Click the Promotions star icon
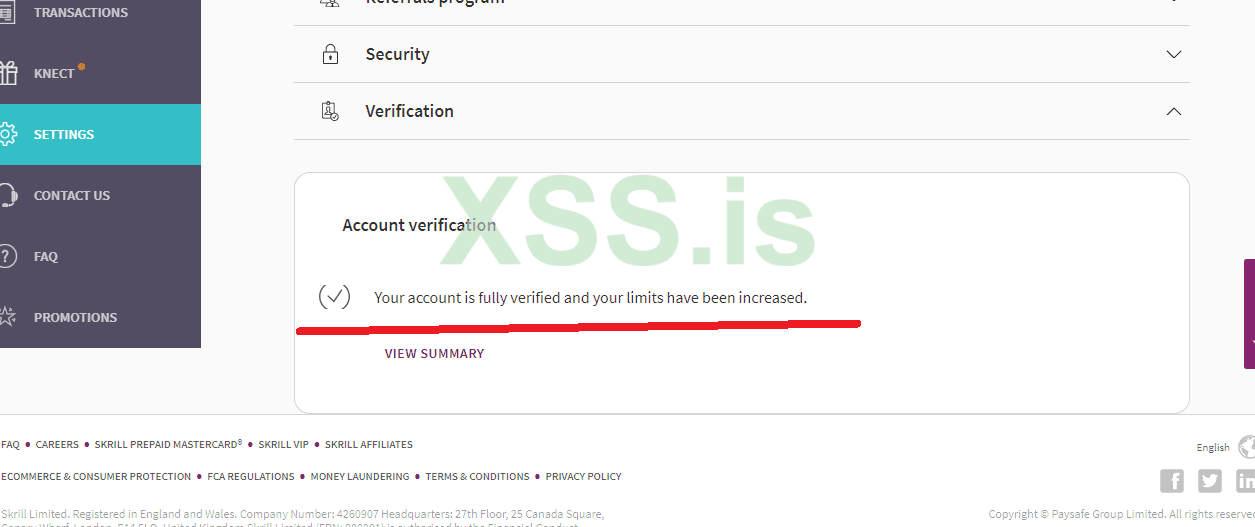 point(8,317)
